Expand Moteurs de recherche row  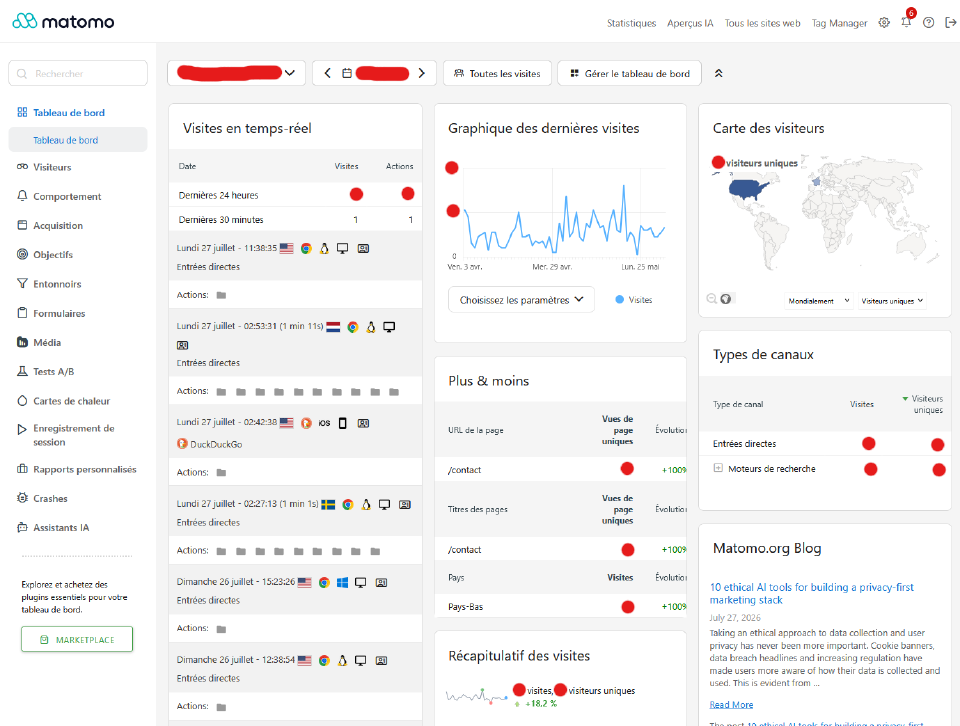coord(718,468)
